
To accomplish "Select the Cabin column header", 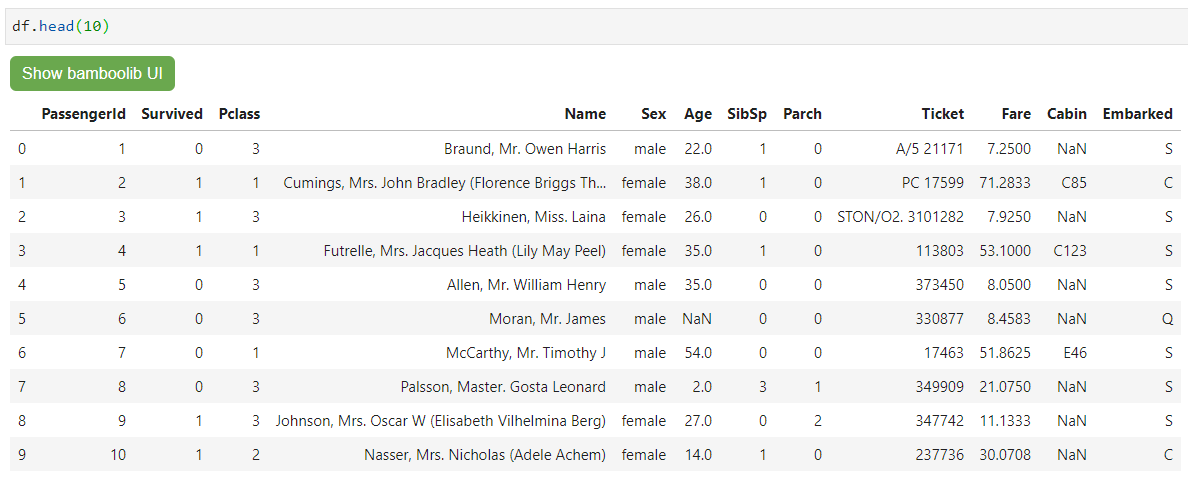I will pos(1067,114).
